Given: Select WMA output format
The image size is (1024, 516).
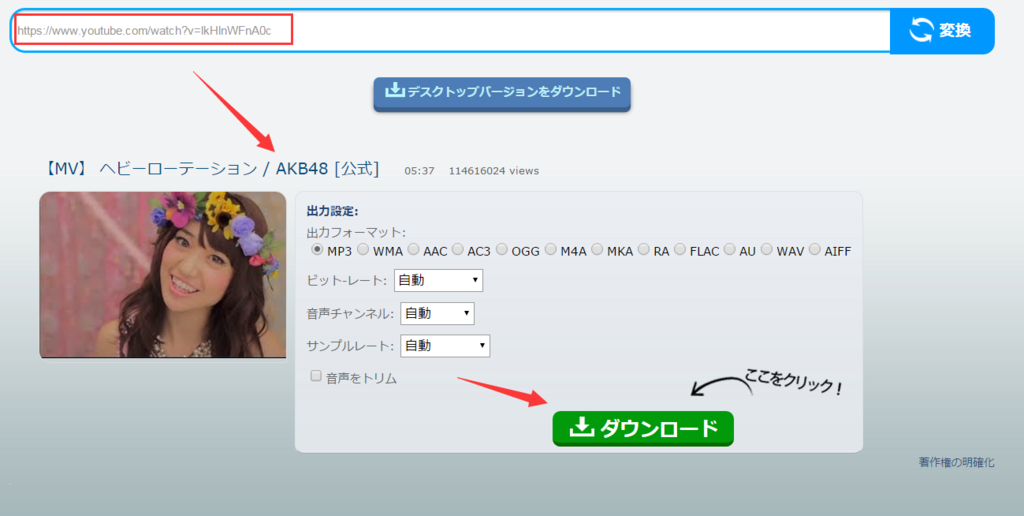Looking at the screenshot, I should click(x=362, y=250).
